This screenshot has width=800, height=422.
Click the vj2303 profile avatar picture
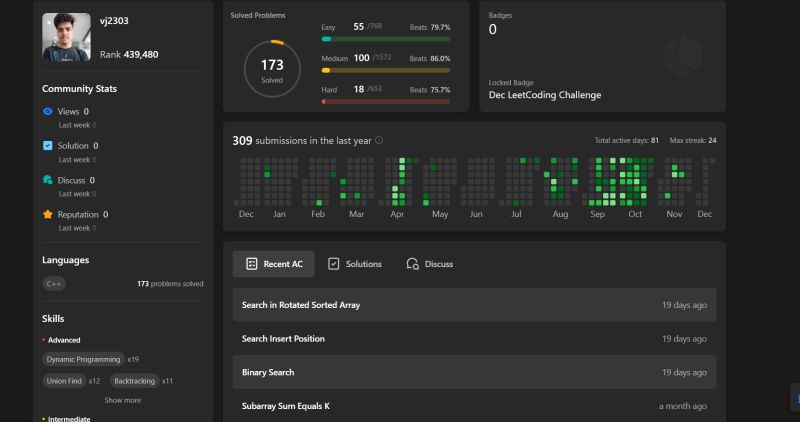[x=66, y=37]
